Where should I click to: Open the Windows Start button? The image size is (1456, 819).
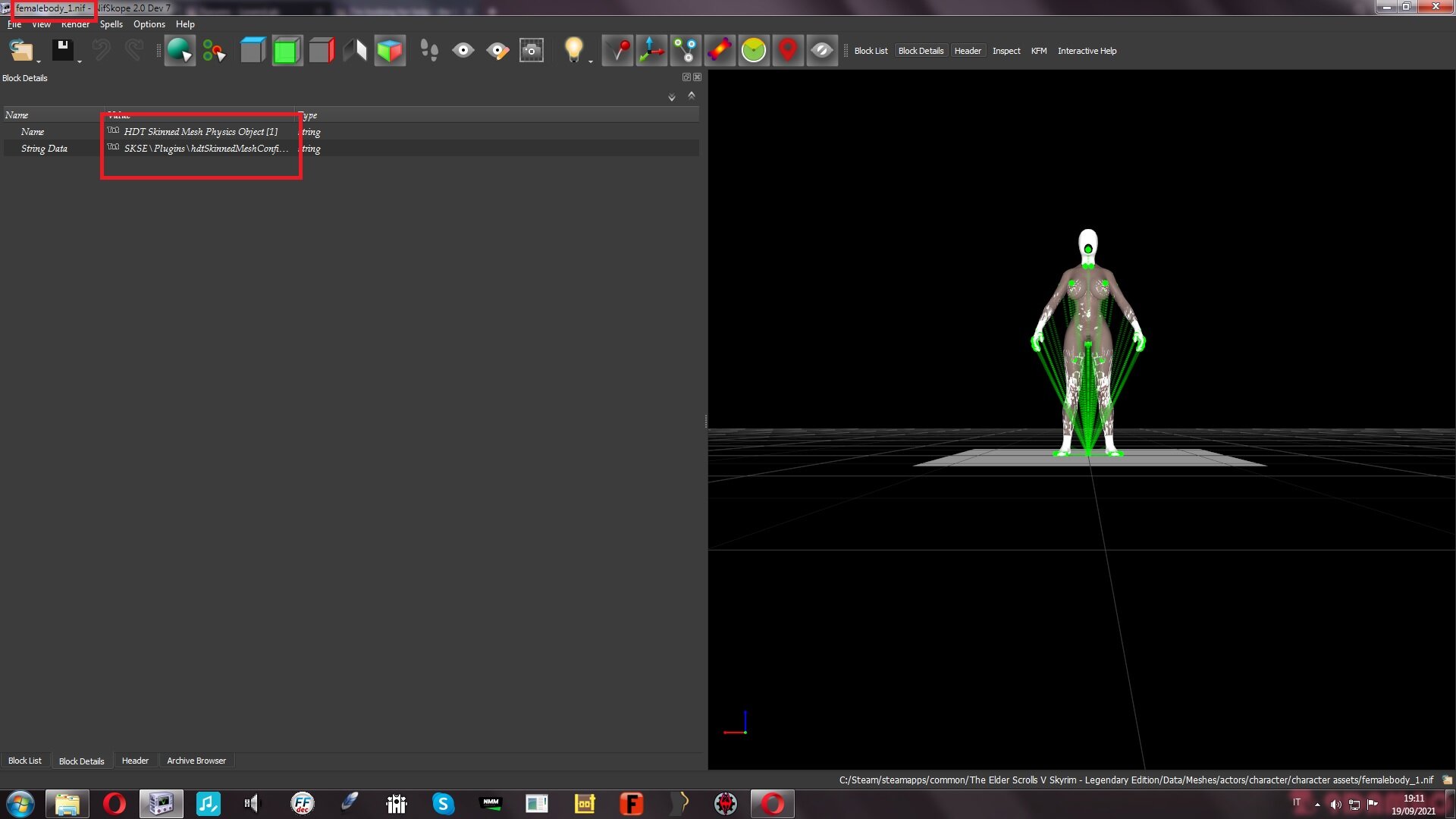(x=20, y=803)
